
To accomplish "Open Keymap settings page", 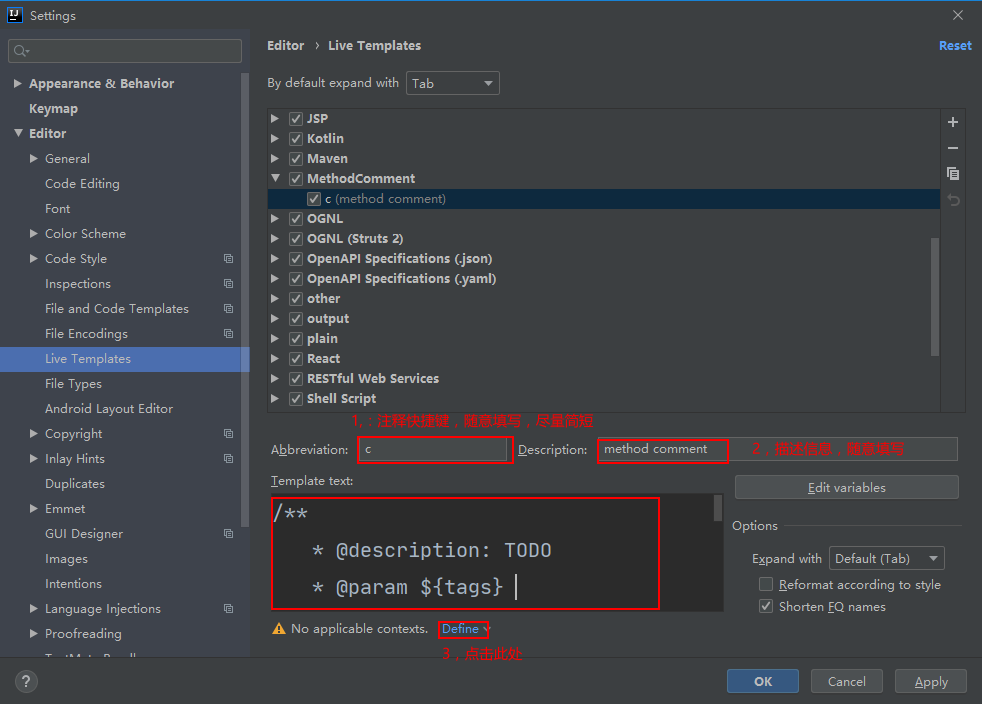I will (53, 108).
